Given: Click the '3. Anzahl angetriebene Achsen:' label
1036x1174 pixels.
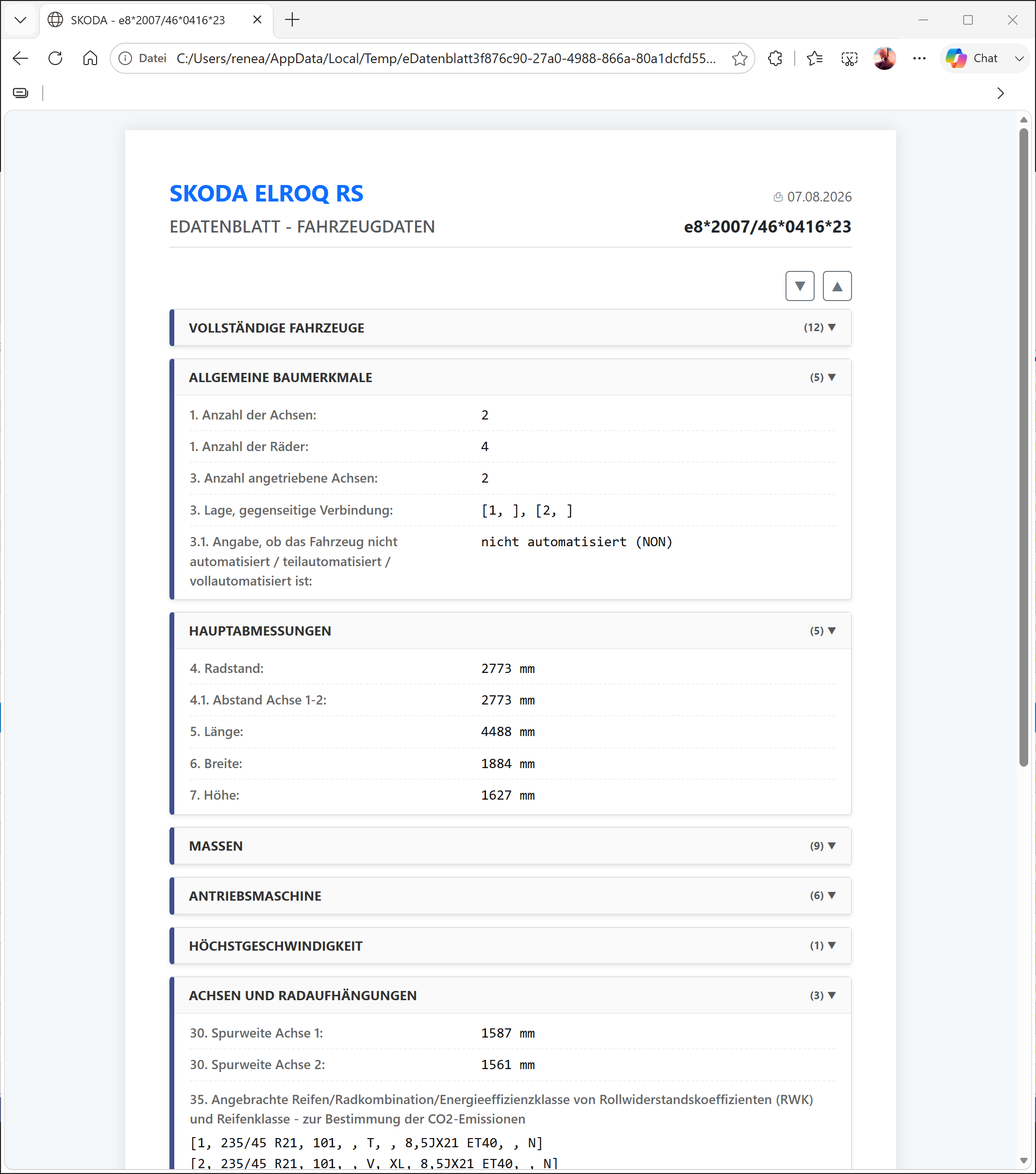Looking at the screenshot, I should click(x=284, y=478).
